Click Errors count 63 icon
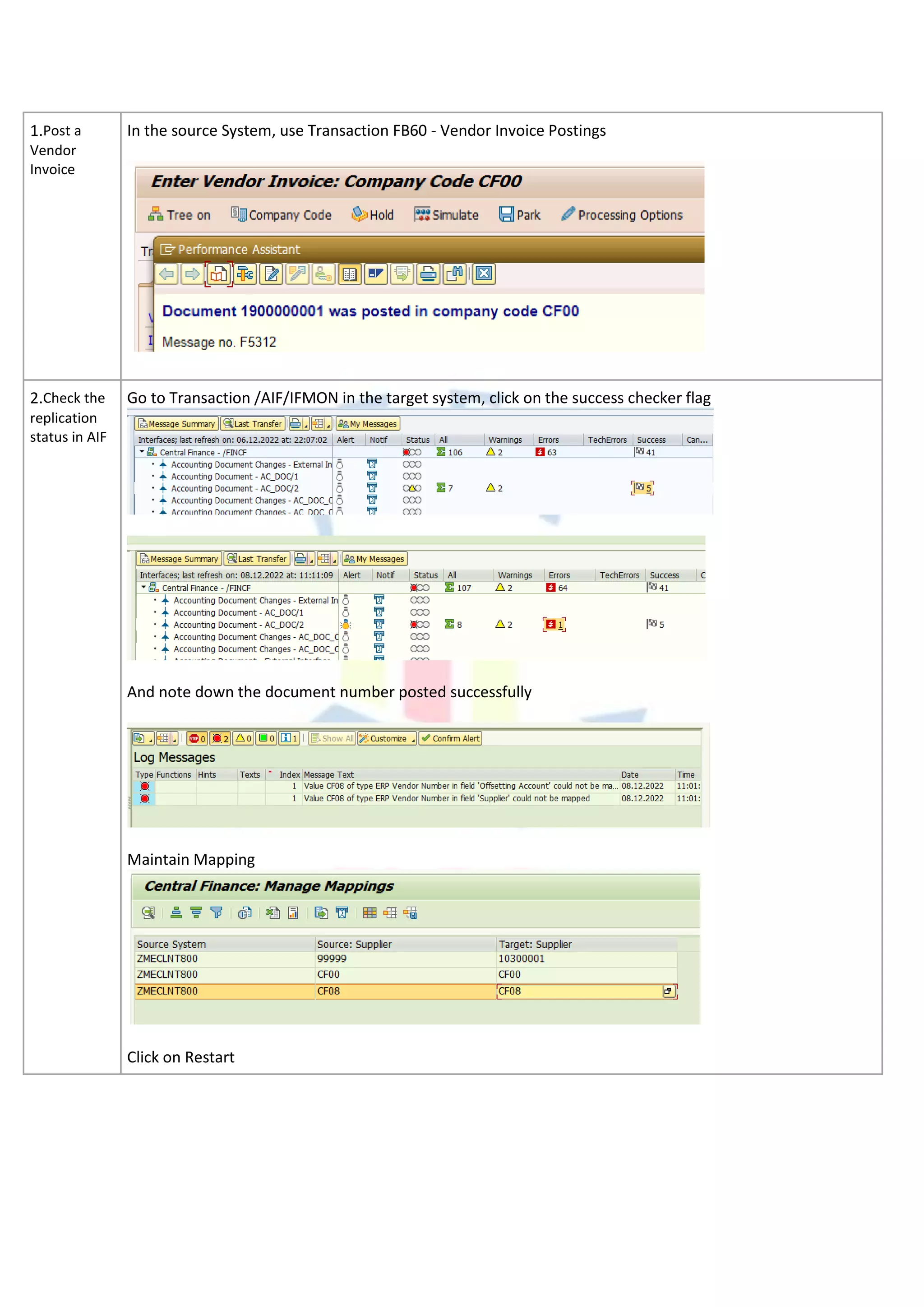 click(x=540, y=452)
